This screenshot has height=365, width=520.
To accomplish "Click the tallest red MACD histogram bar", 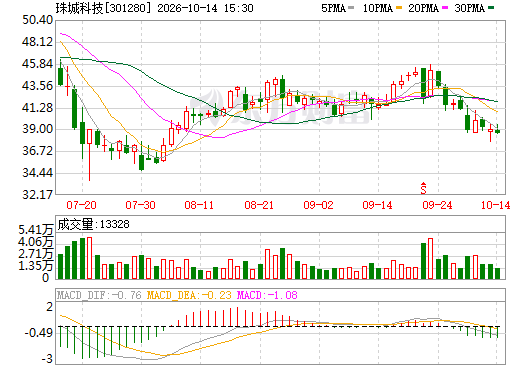I will point(238,317).
